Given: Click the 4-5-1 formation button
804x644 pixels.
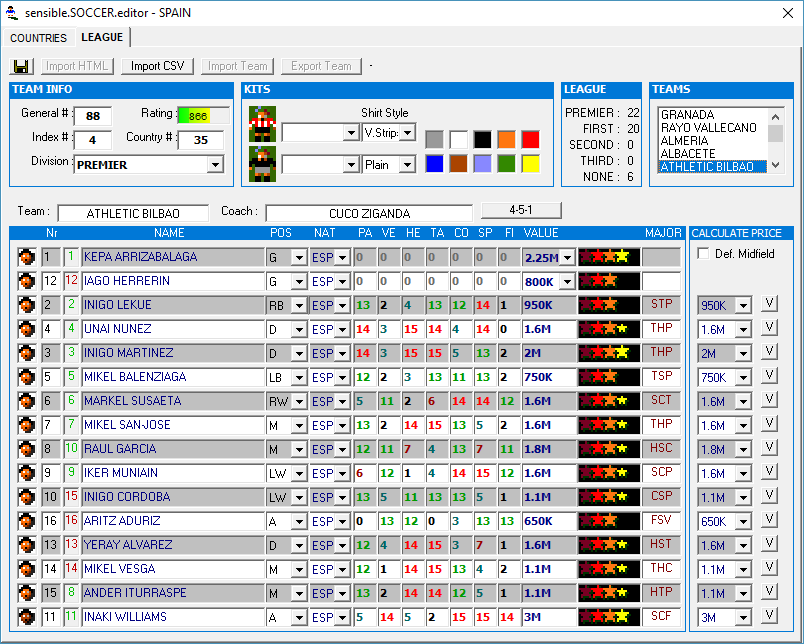Looking at the screenshot, I should click(520, 211).
